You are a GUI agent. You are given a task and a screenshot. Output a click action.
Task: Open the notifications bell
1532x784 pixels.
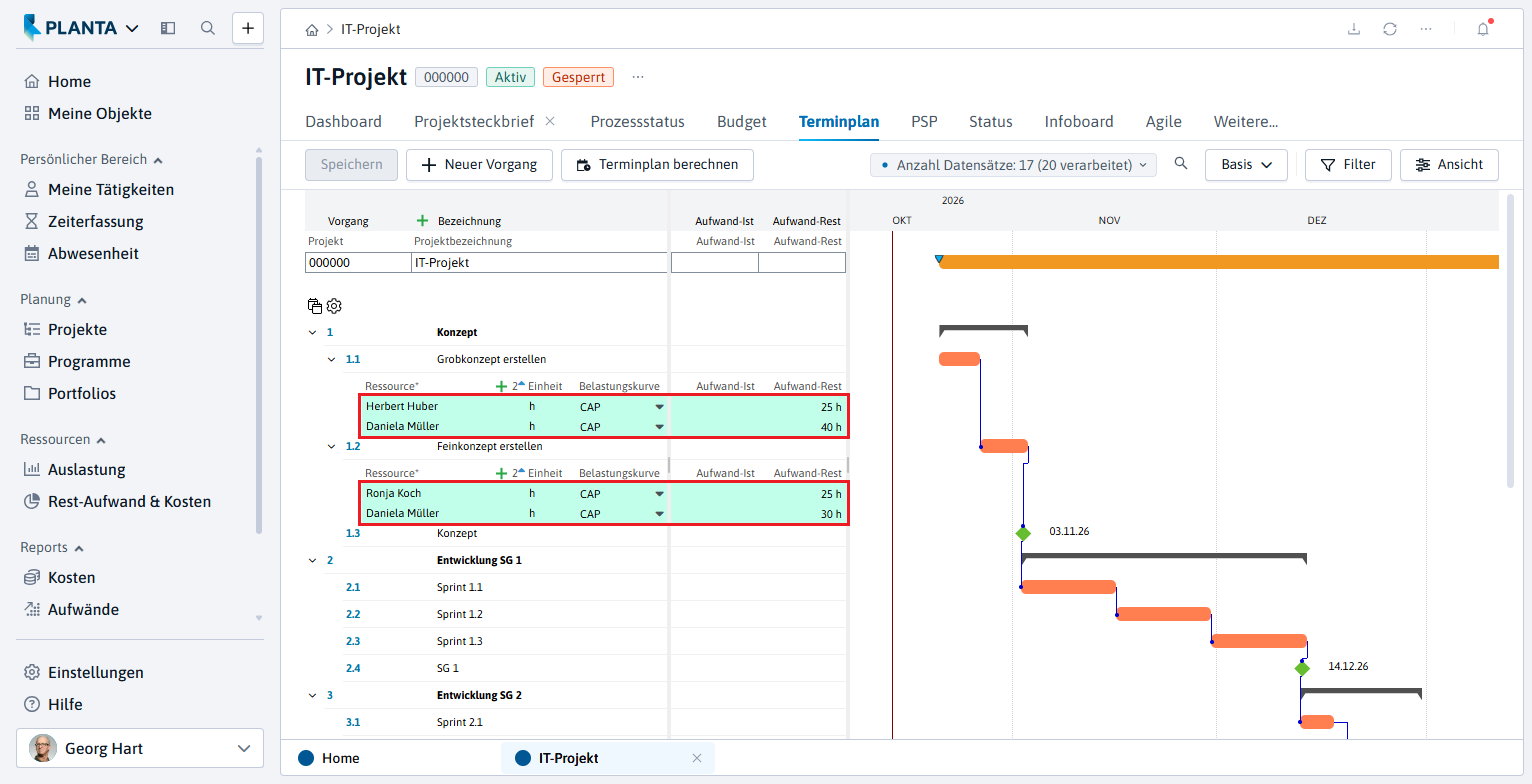1483,29
